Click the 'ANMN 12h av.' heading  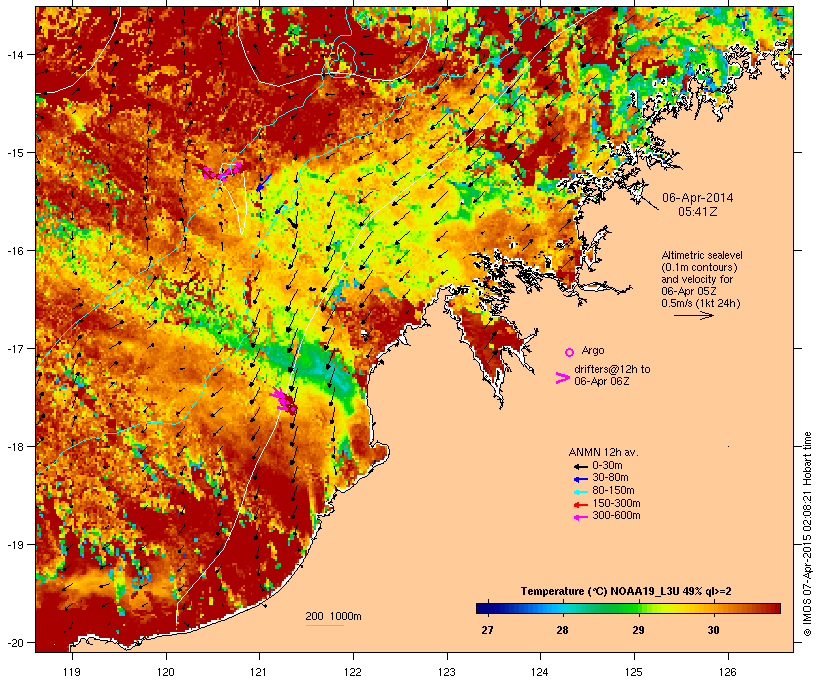point(603,452)
